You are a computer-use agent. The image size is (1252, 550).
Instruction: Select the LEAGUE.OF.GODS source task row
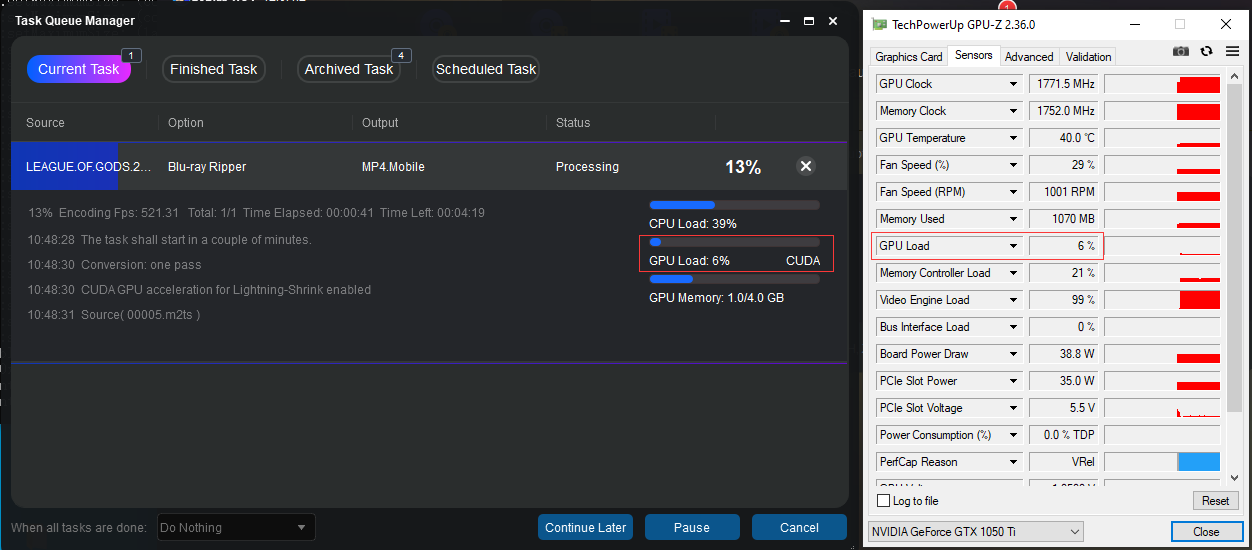[x=429, y=166]
